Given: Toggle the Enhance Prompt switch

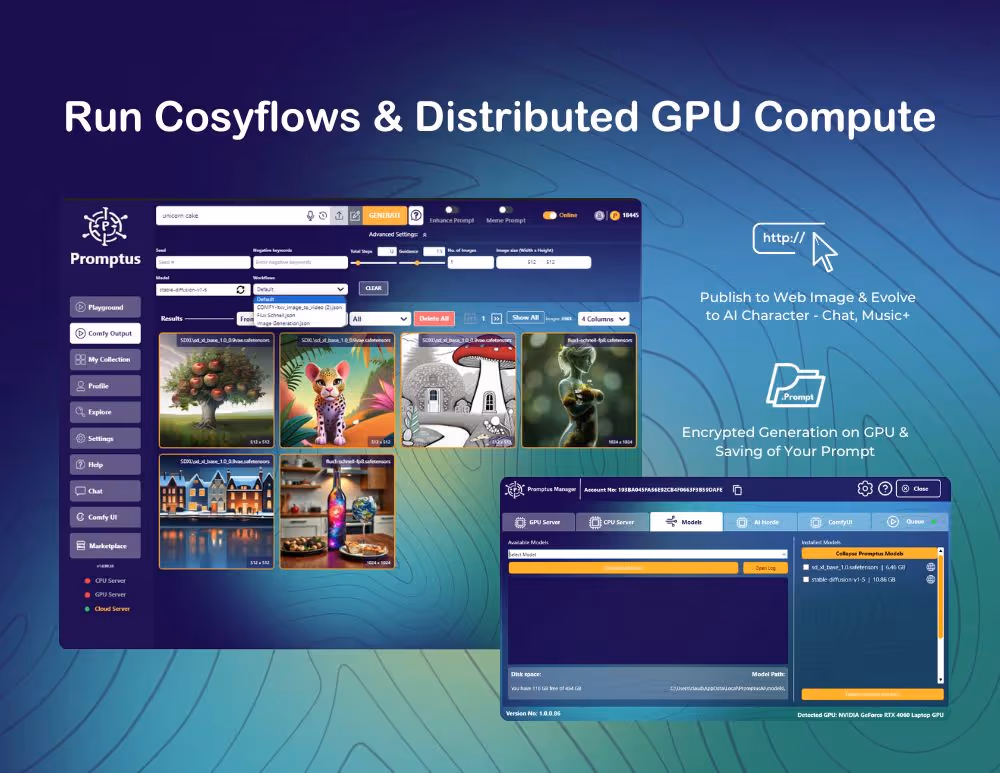Looking at the screenshot, I should (x=452, y=210).
